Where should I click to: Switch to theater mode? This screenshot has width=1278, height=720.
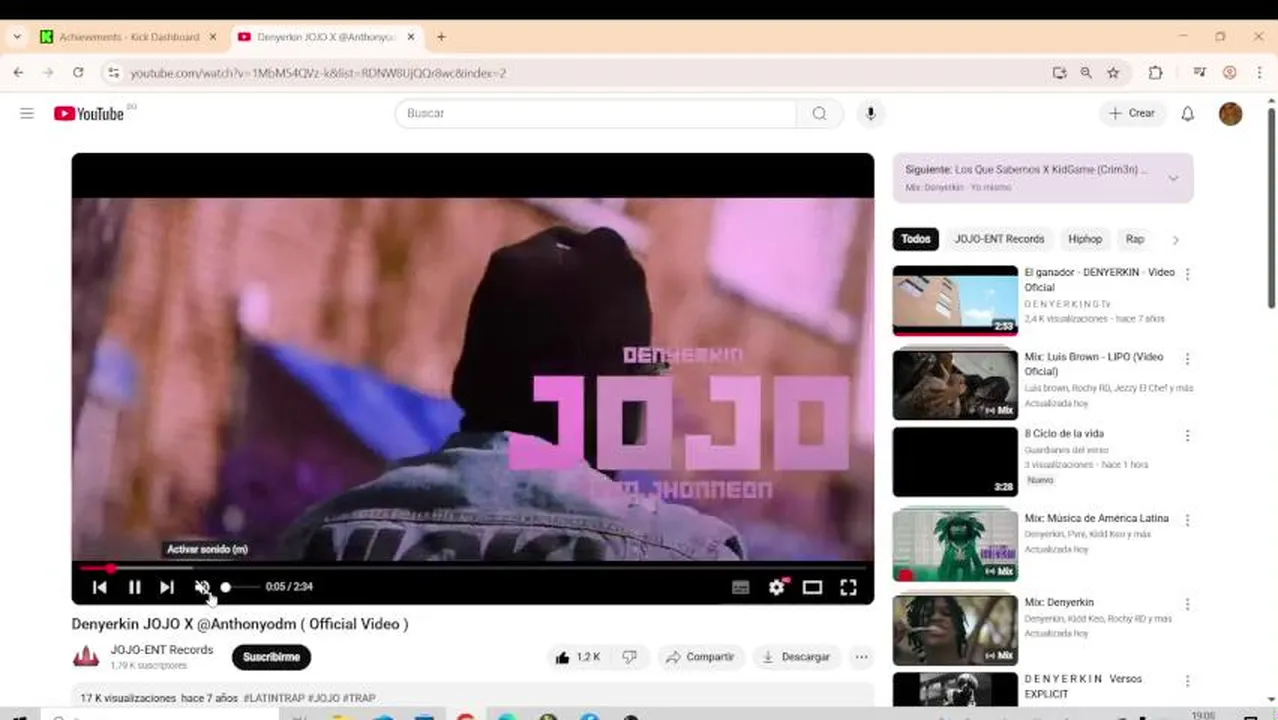812,588
